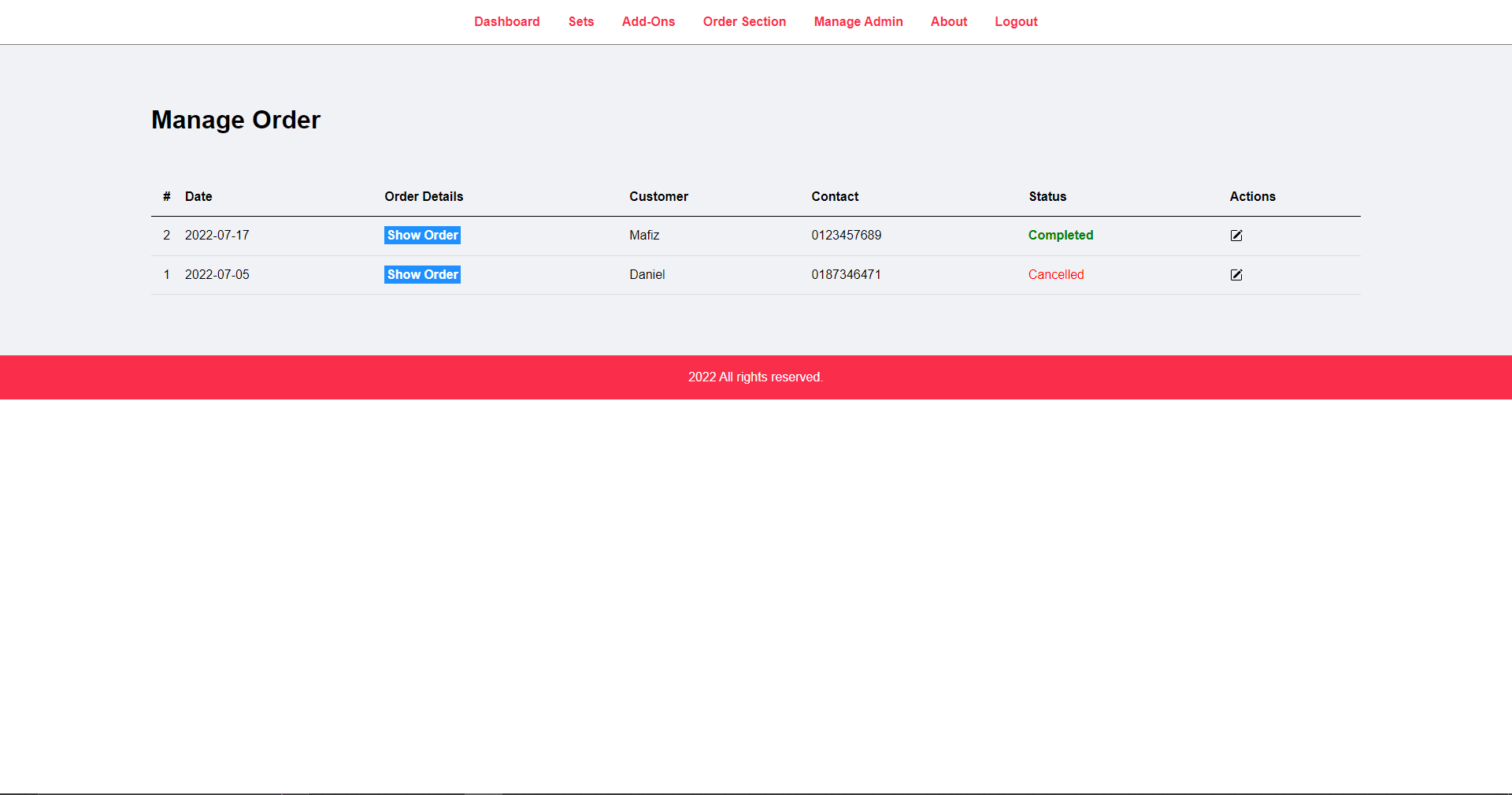Image resolution: width=1512 pixels, height=795 pixels.
Task: Click customer name Daniel
Action: 647,275
